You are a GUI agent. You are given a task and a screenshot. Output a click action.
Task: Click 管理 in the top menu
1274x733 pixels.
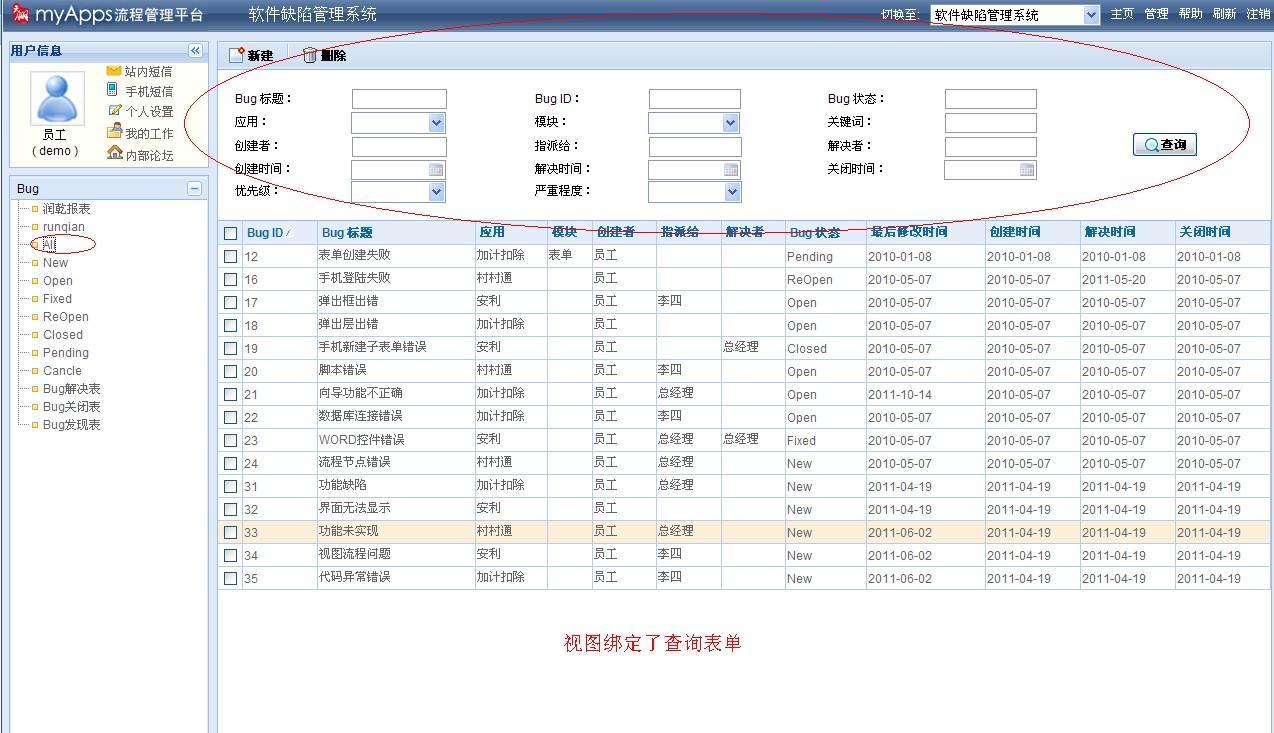click(1156, 14)
